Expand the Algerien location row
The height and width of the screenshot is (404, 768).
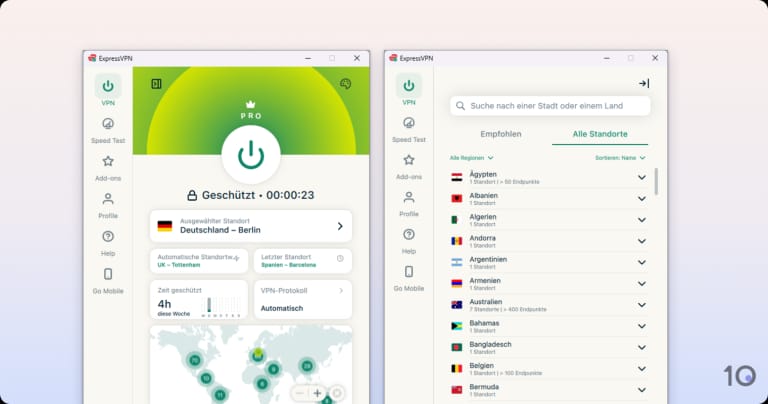(641, 220)
